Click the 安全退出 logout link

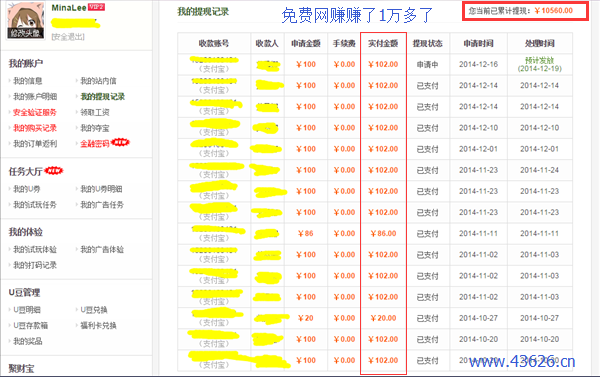coord(68,37)
